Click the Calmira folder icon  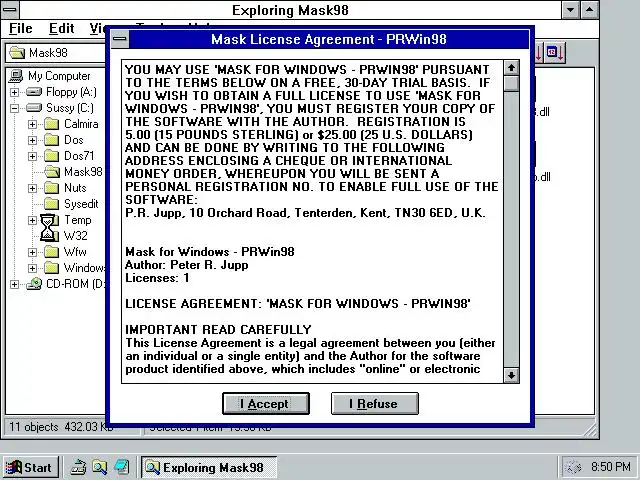(x=51, y=124)
